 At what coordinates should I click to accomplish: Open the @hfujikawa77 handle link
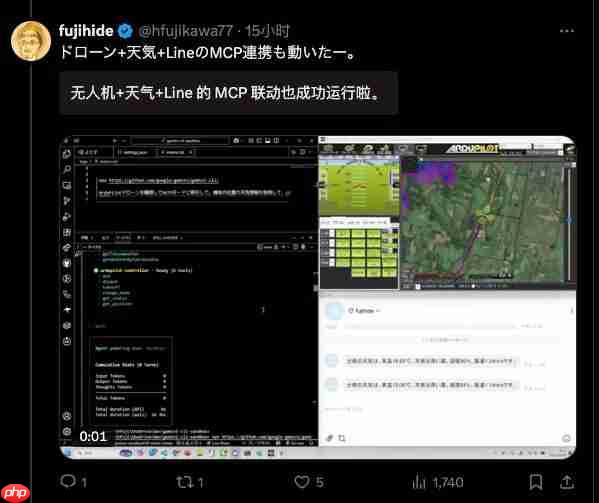(186, 31)
